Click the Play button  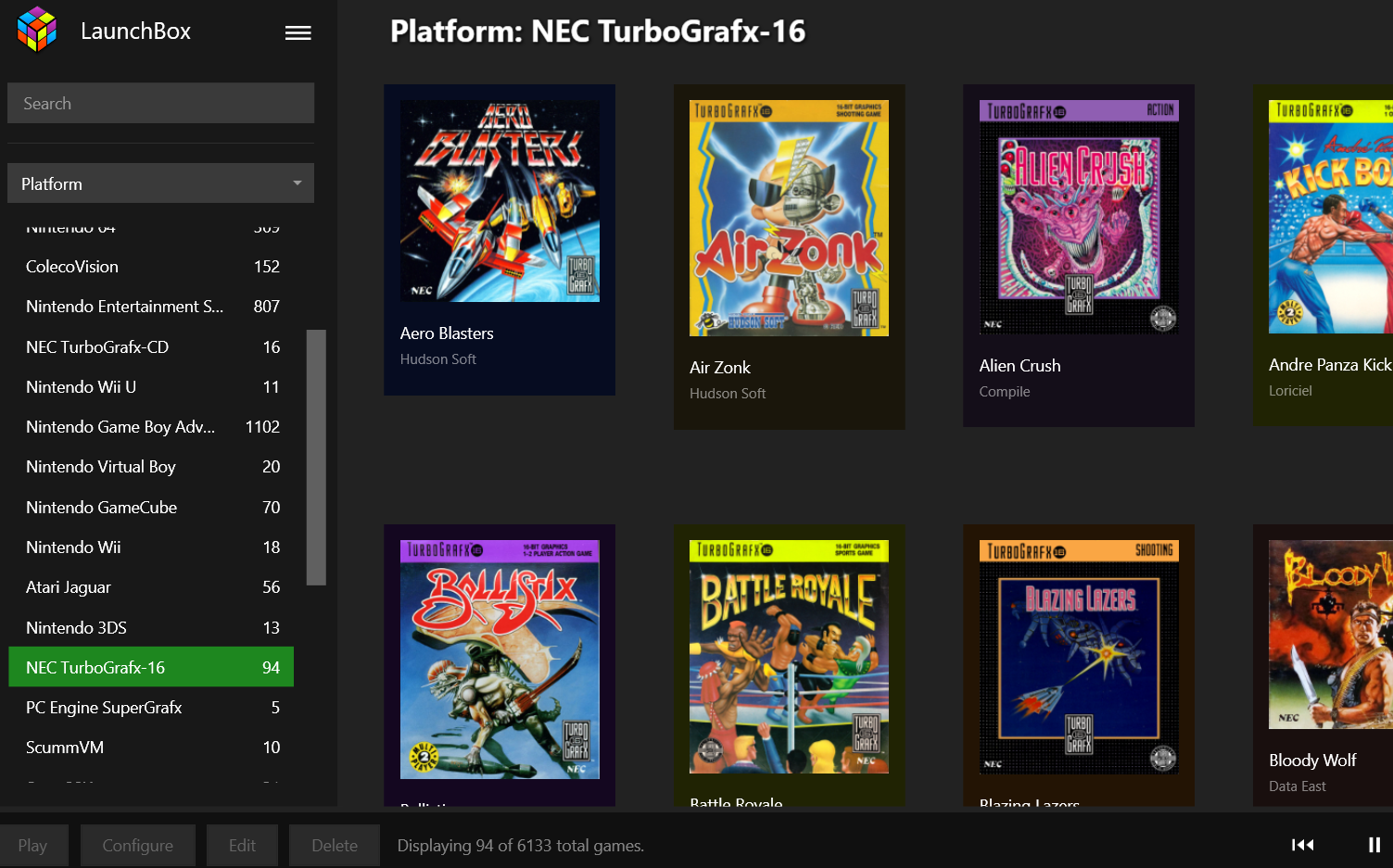32,845
